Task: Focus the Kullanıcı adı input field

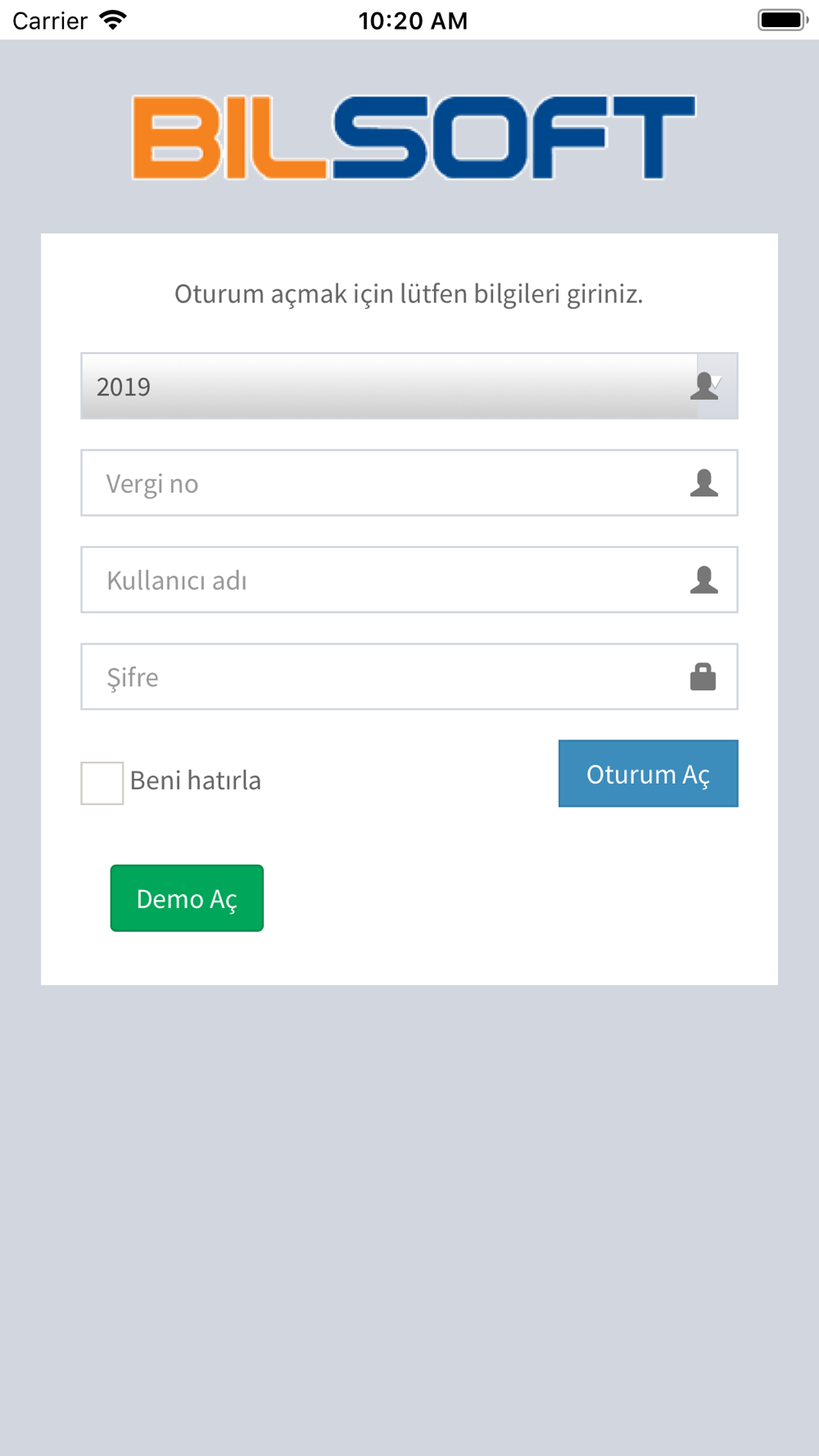Action: click(409, 580)
